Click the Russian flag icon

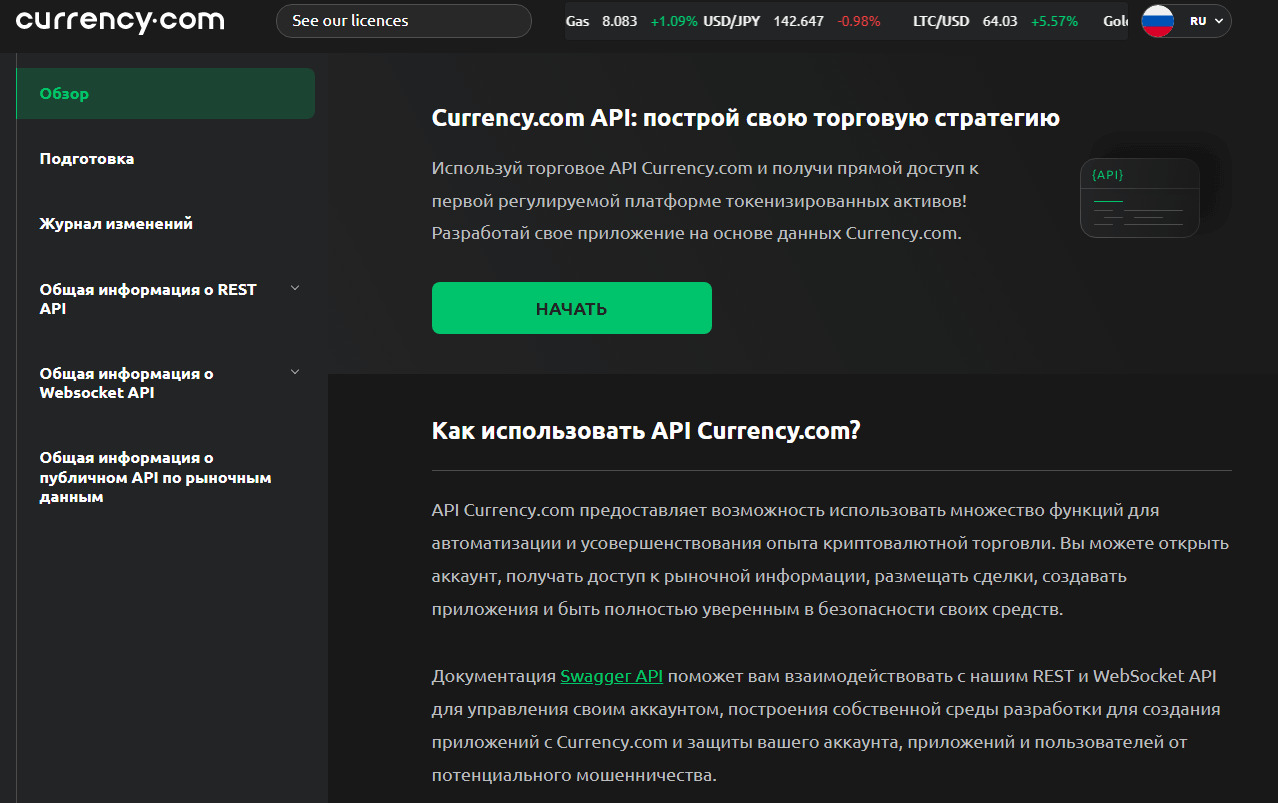[1157, 21]
